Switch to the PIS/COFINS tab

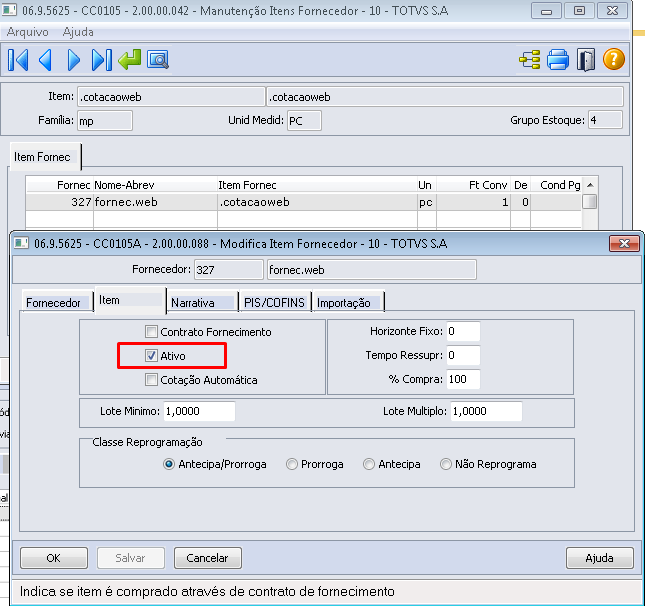coord(274,303)
